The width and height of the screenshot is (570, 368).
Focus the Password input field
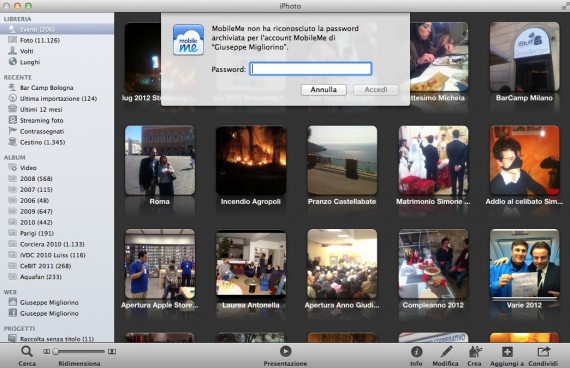coord(311,69)
